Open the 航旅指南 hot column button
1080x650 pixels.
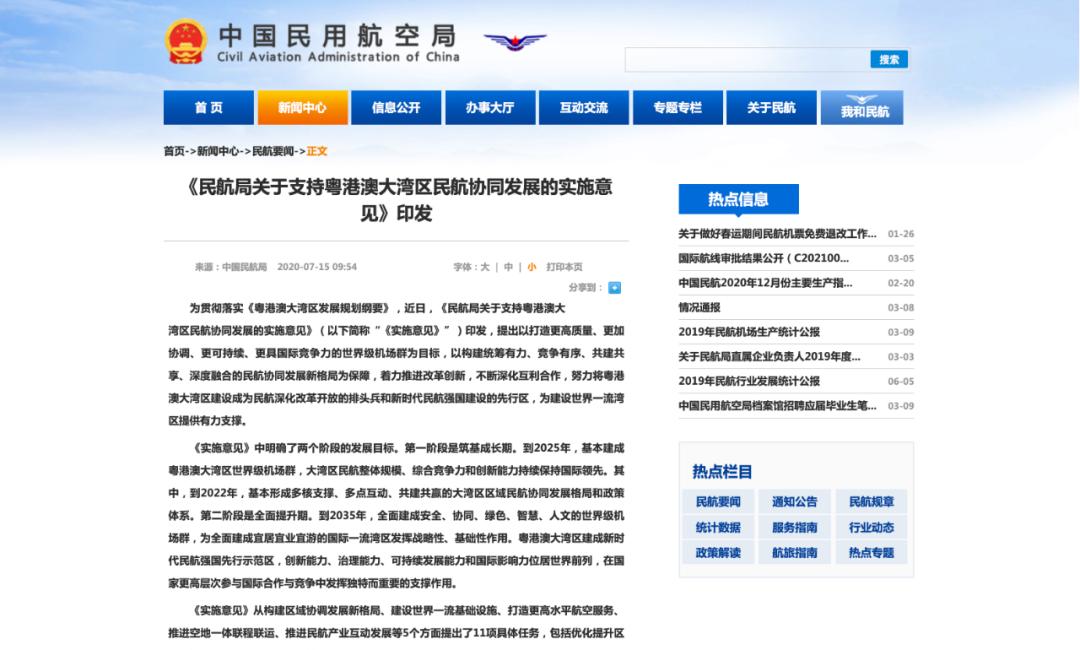tap(795, 552)
